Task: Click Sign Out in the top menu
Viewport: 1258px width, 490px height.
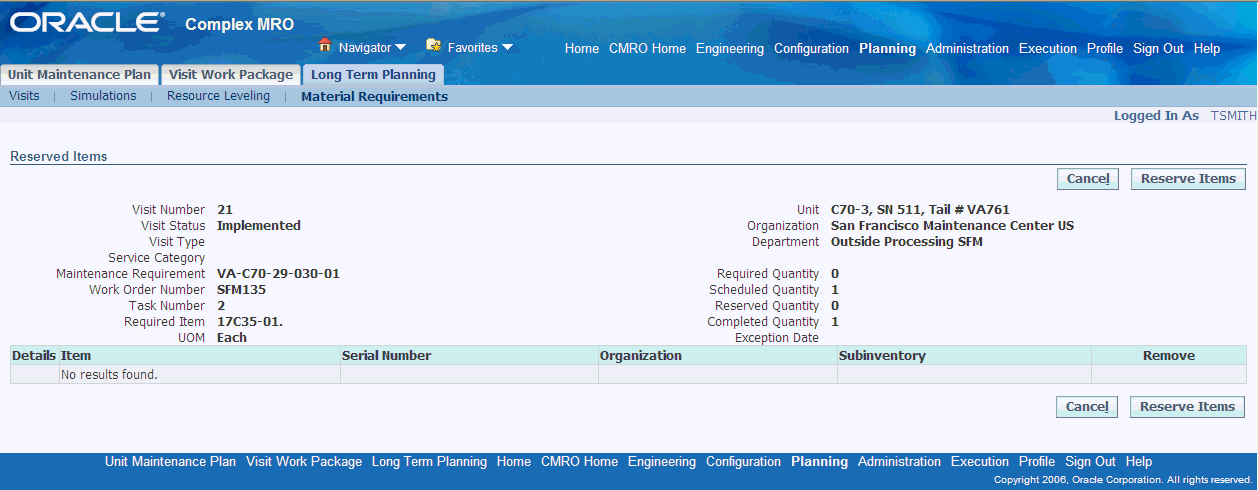Action: [1158, 48]
